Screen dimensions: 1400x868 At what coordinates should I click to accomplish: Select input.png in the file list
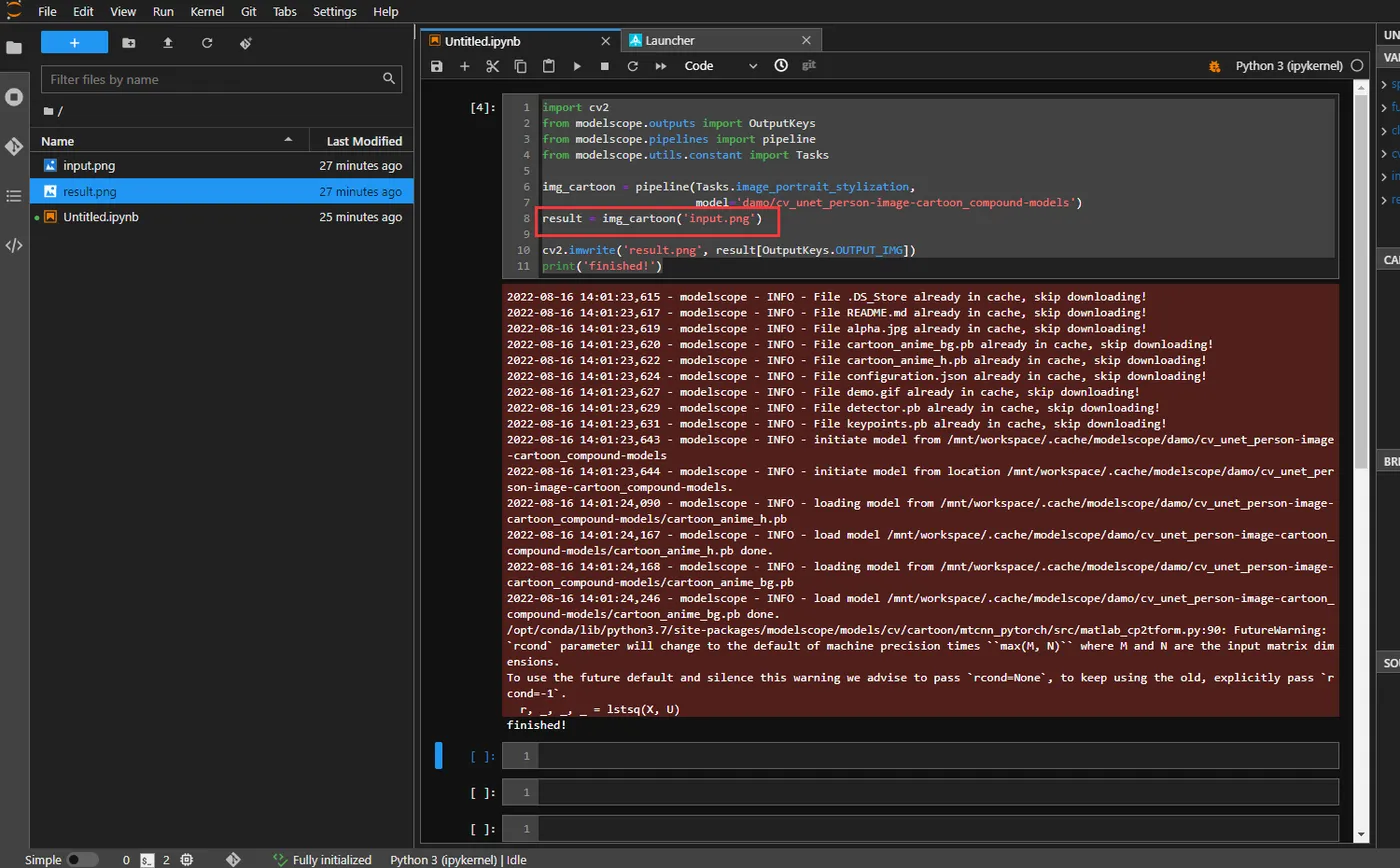point(222,165)
